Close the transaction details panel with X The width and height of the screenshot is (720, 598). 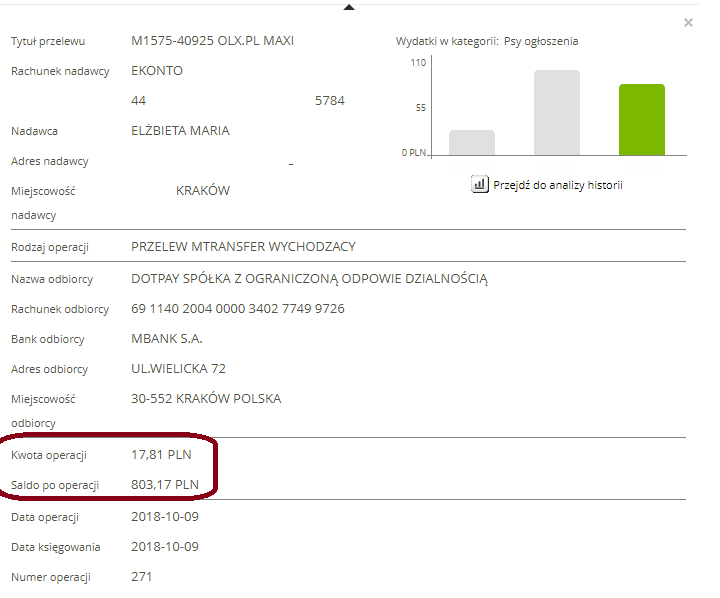tap(688, 22)
